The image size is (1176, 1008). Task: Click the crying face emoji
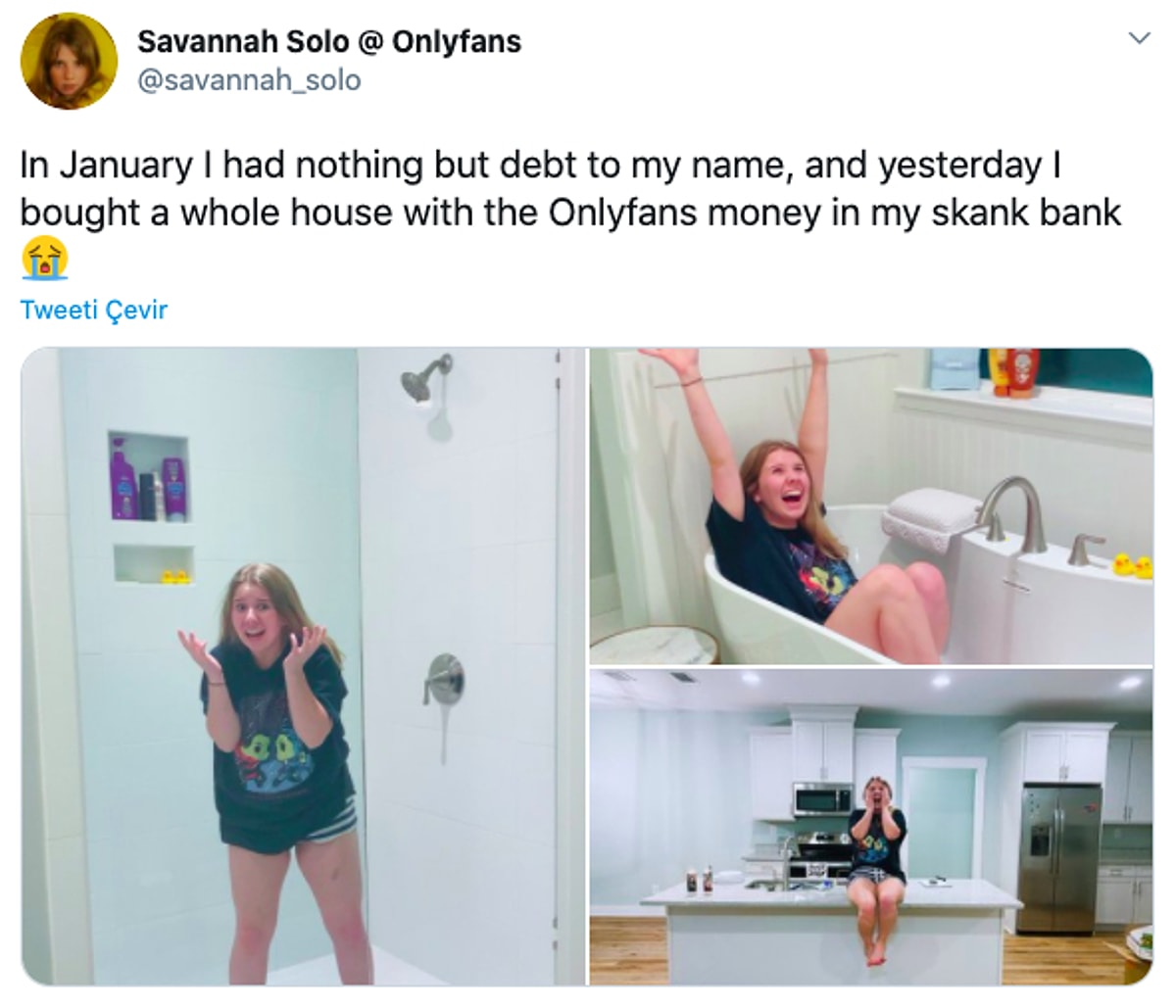(x=43, y=260)
